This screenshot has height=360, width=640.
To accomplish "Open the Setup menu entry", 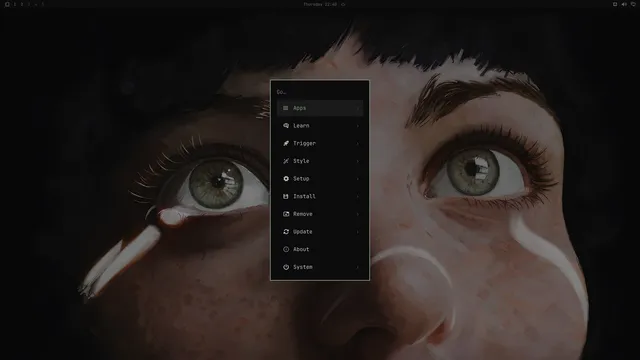I will coord(320,178).
